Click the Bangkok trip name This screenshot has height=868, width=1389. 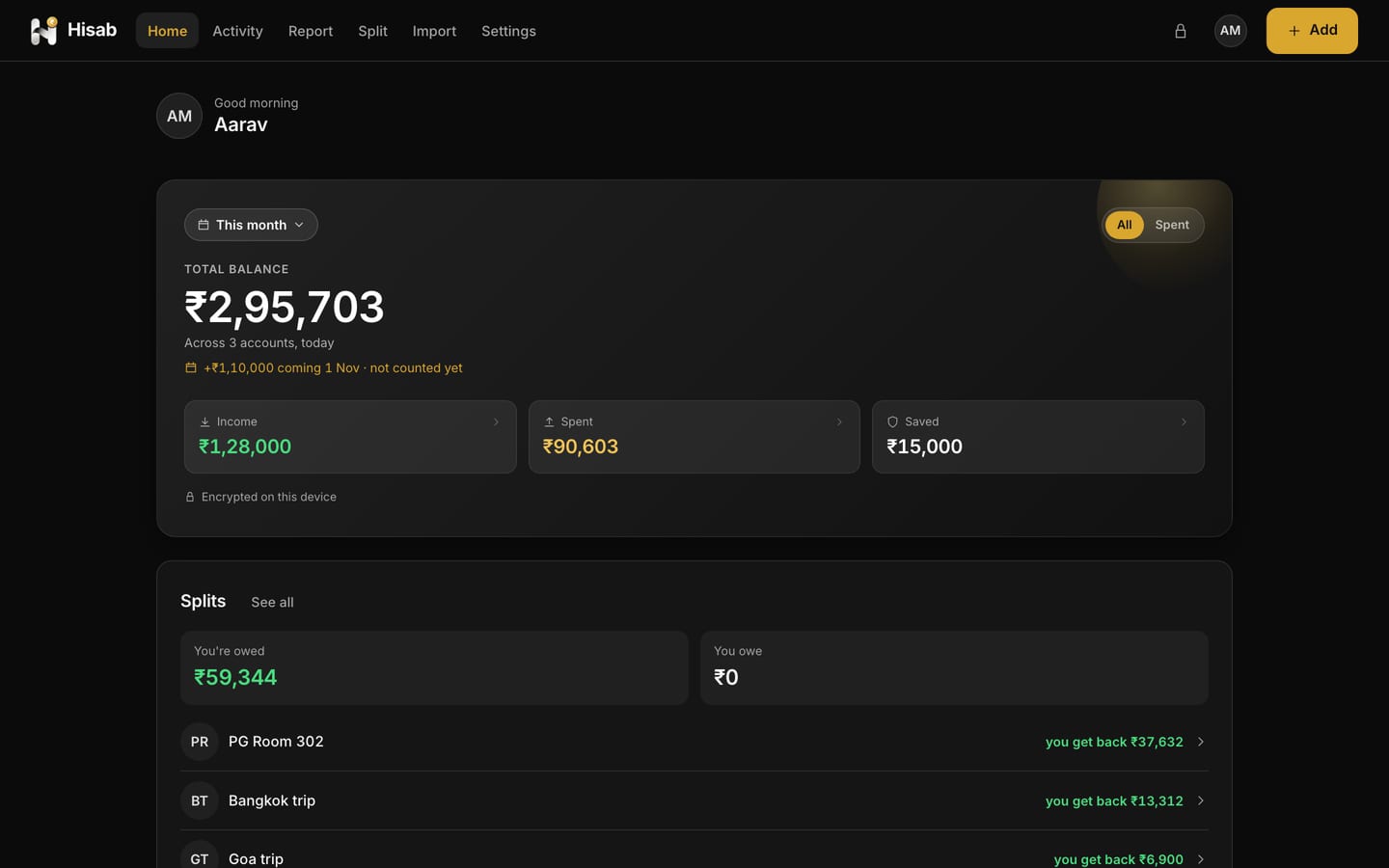(272, 800)
